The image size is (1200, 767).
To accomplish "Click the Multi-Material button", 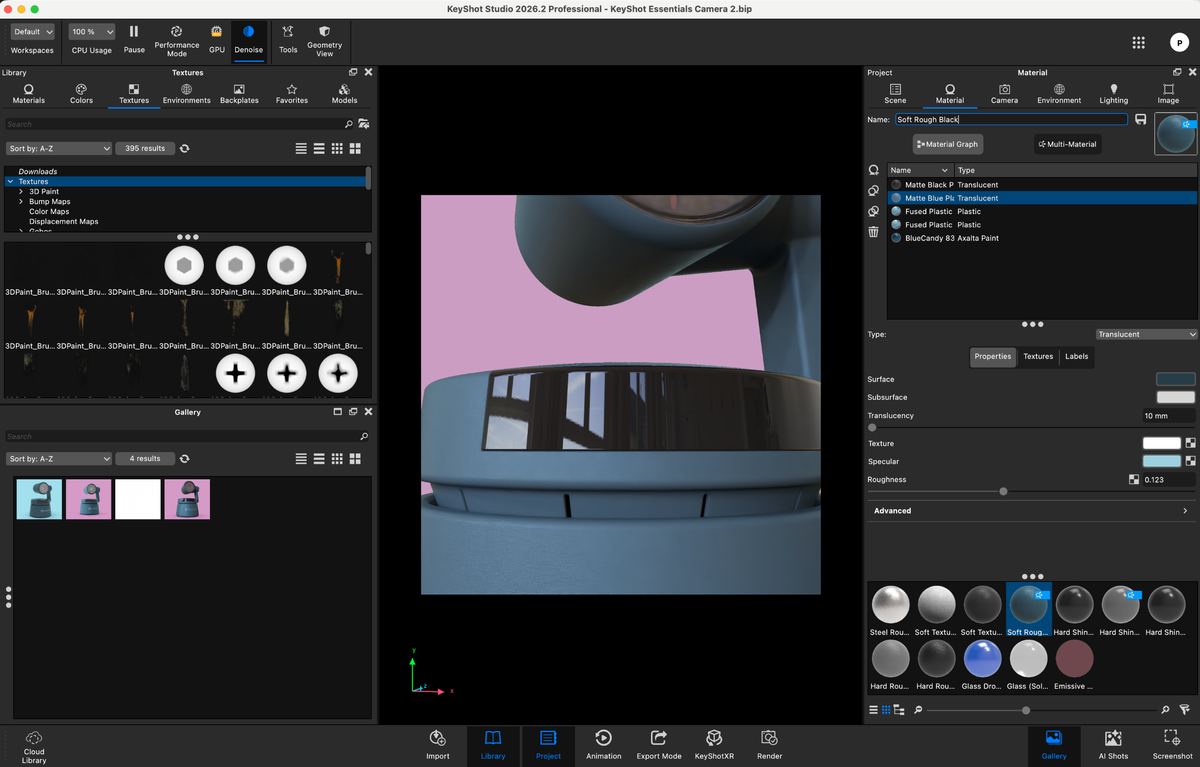I will (x=1068, y=144).
